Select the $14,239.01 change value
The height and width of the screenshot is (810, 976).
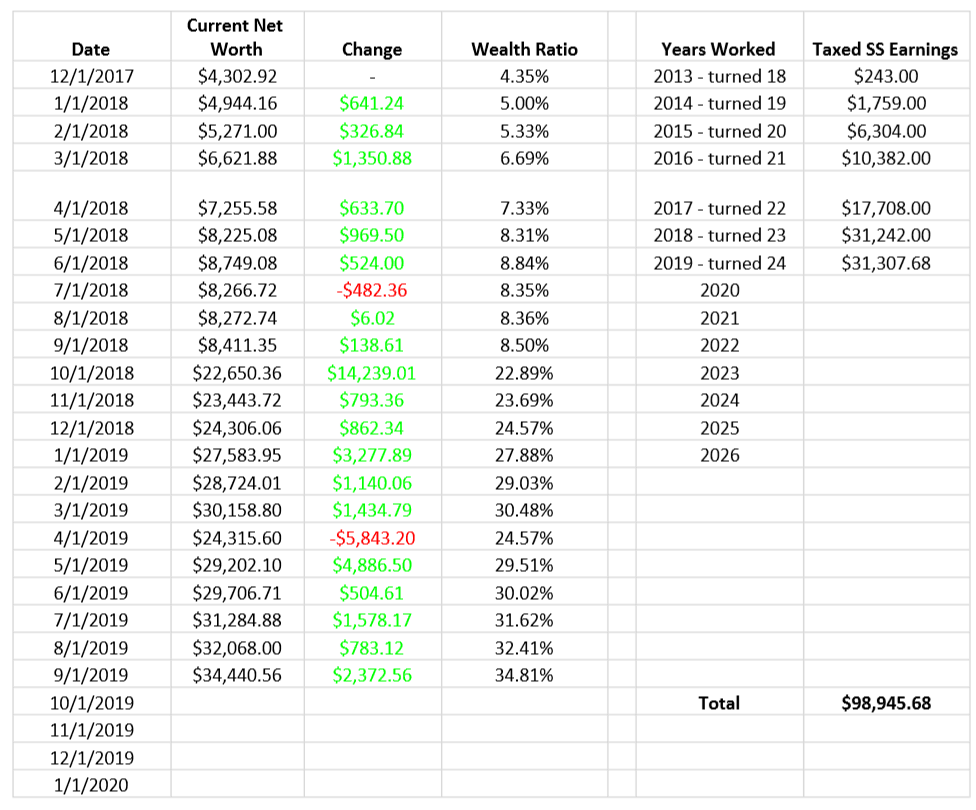pos(372,373)
